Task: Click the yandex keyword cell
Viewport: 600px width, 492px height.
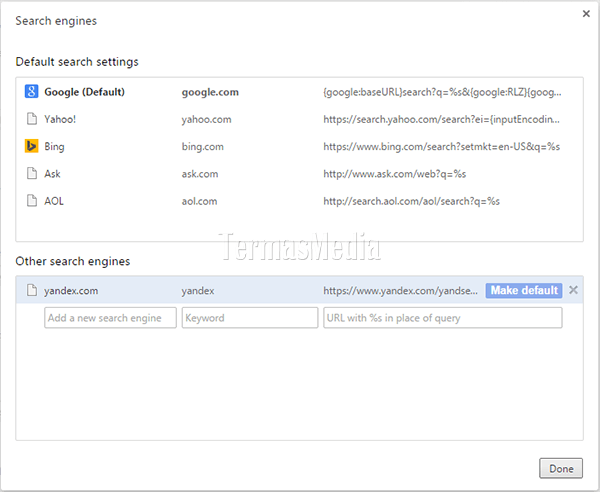Action: pos(198,291)
